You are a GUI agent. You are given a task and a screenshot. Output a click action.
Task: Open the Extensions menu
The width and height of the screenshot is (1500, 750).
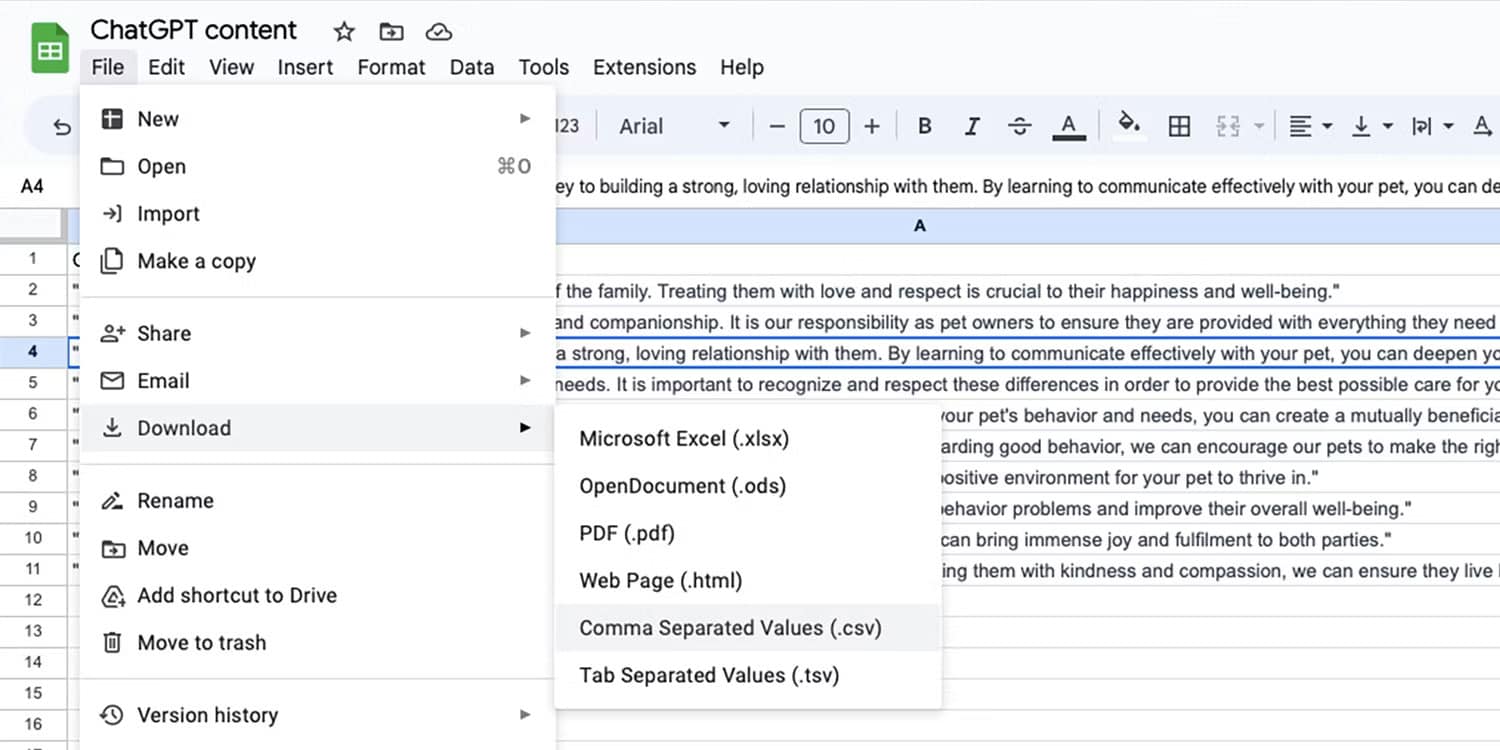[x=643, y=67]
